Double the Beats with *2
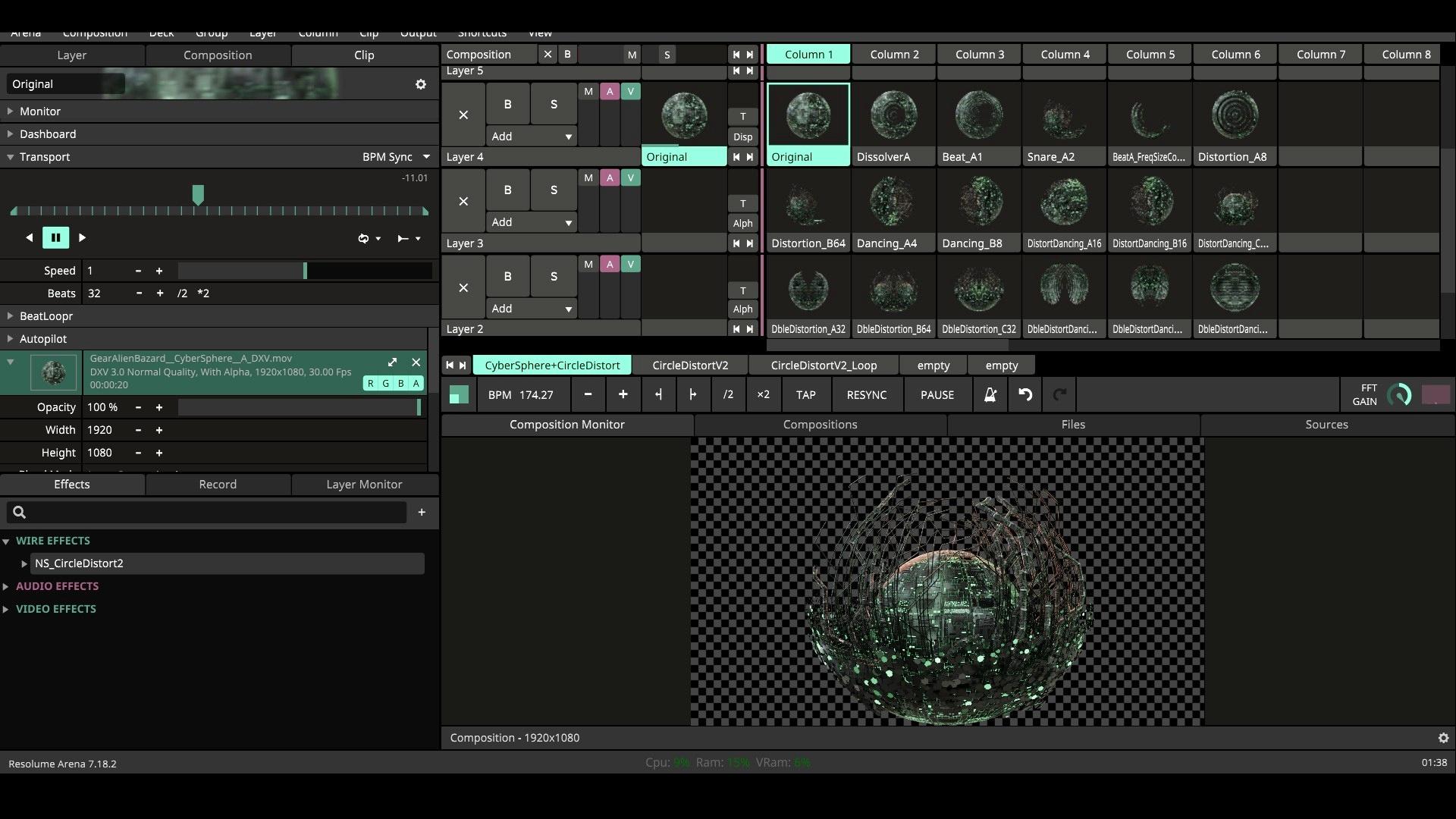The height and width of the screenshot is (819, 1456). (203, 293)
